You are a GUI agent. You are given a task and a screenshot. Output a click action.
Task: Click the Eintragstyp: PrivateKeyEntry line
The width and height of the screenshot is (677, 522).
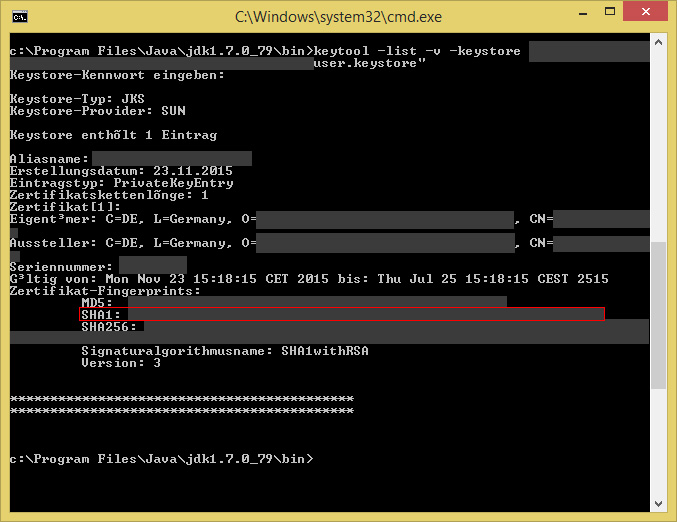point(121,183)
